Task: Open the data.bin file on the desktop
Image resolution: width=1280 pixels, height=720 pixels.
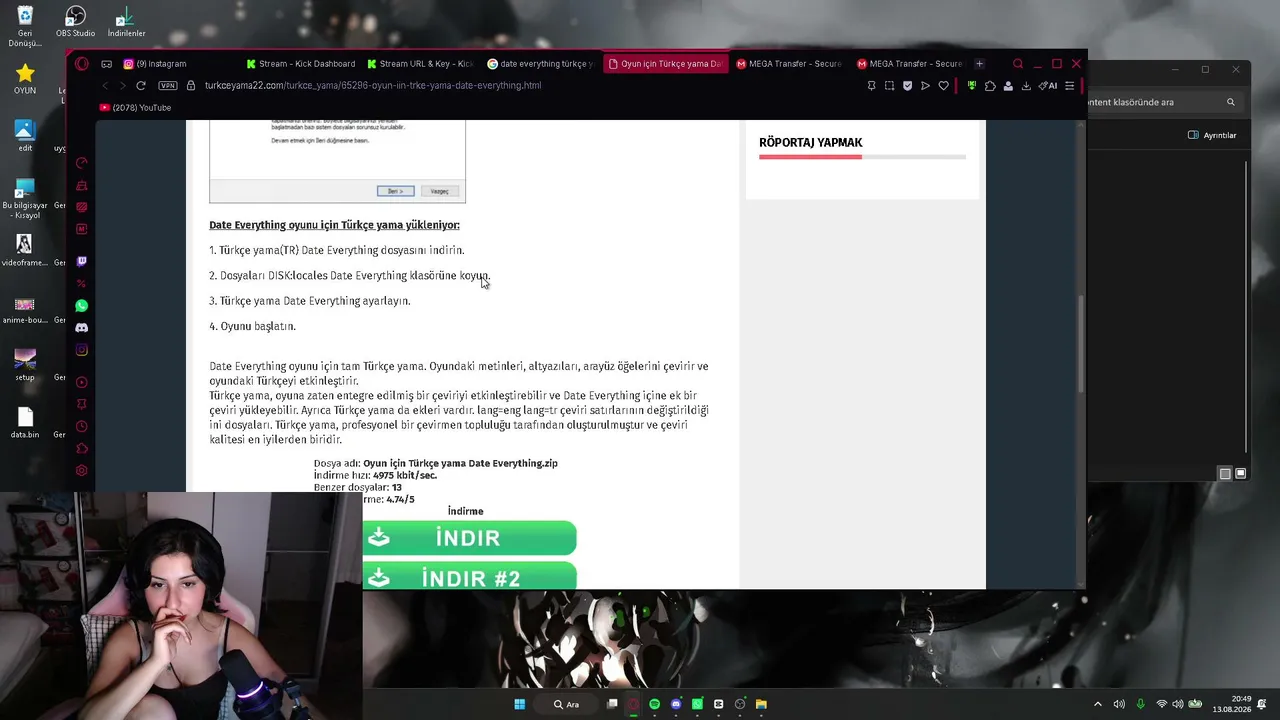Action: 25,423
